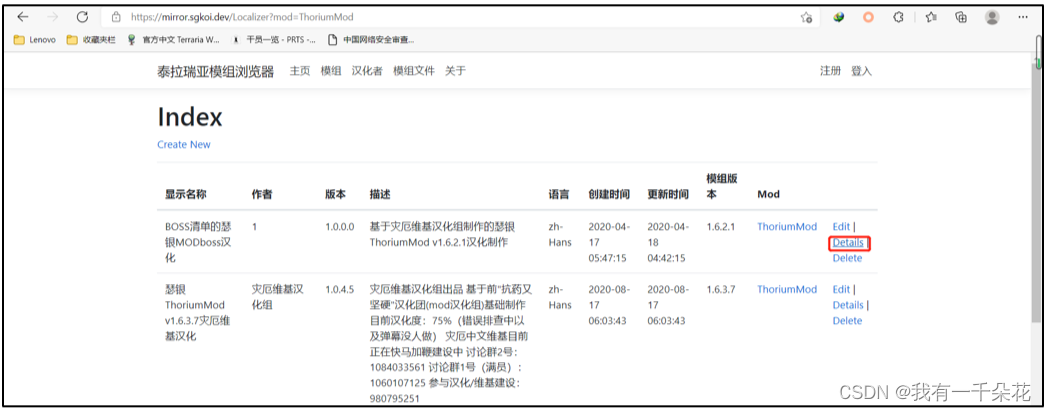Go to the 模组文件 nav item
The height and width of the screenshot is (411, 1046).
pyautogui.click(x=414, y=71)
